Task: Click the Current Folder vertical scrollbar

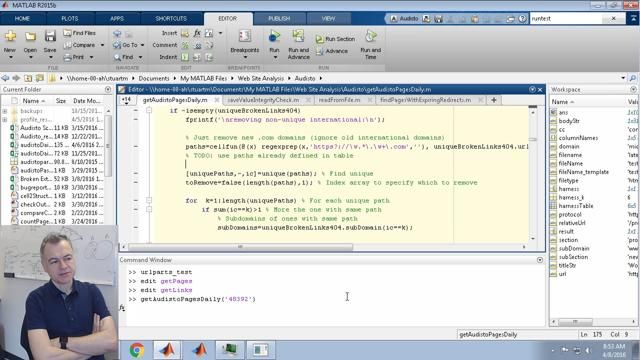Action: 108,145
